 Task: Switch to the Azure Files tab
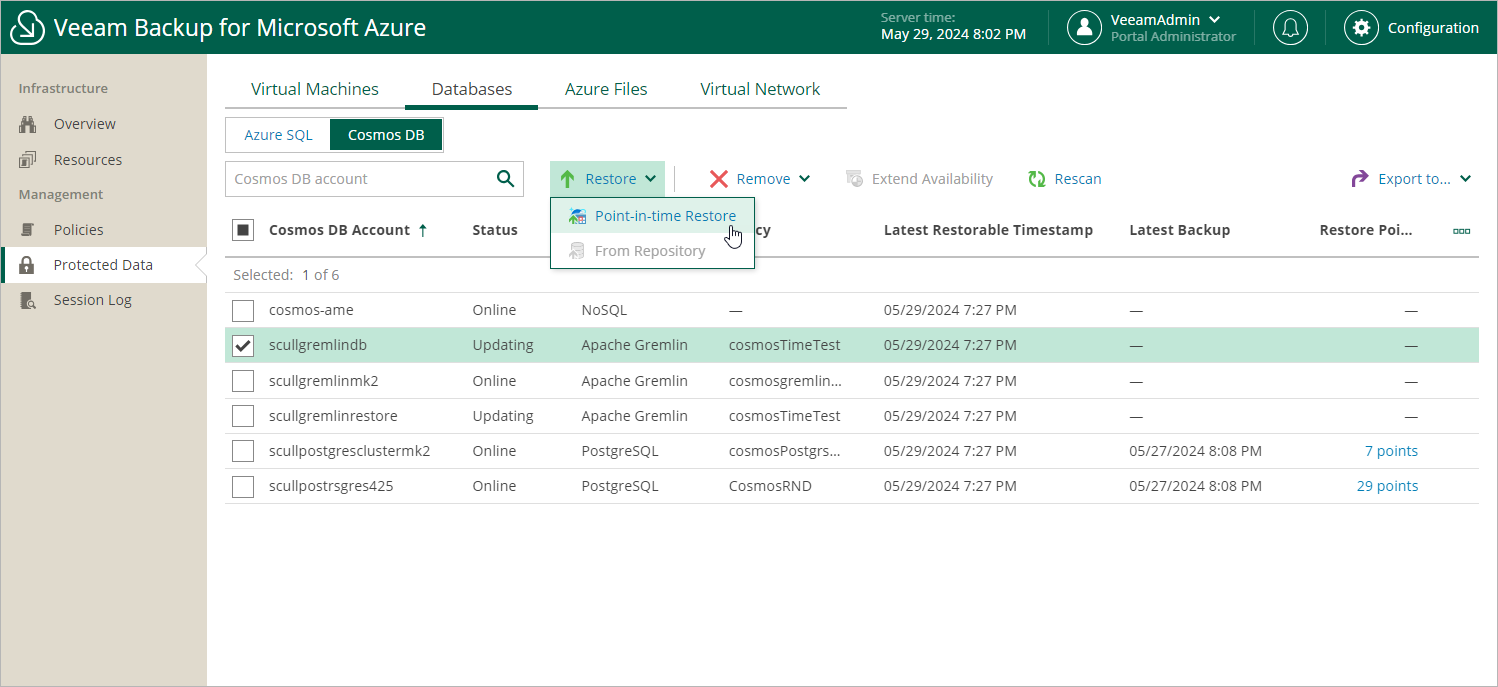pos(606,89)
